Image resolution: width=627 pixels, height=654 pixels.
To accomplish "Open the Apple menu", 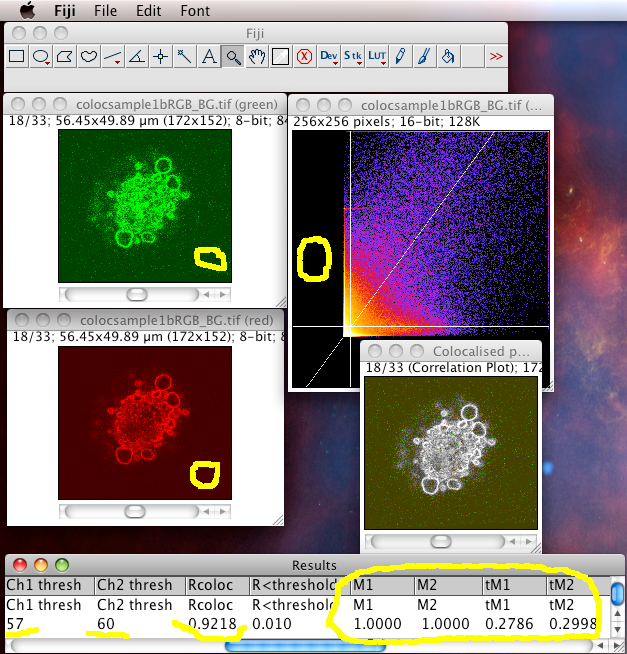I will 28,10.
